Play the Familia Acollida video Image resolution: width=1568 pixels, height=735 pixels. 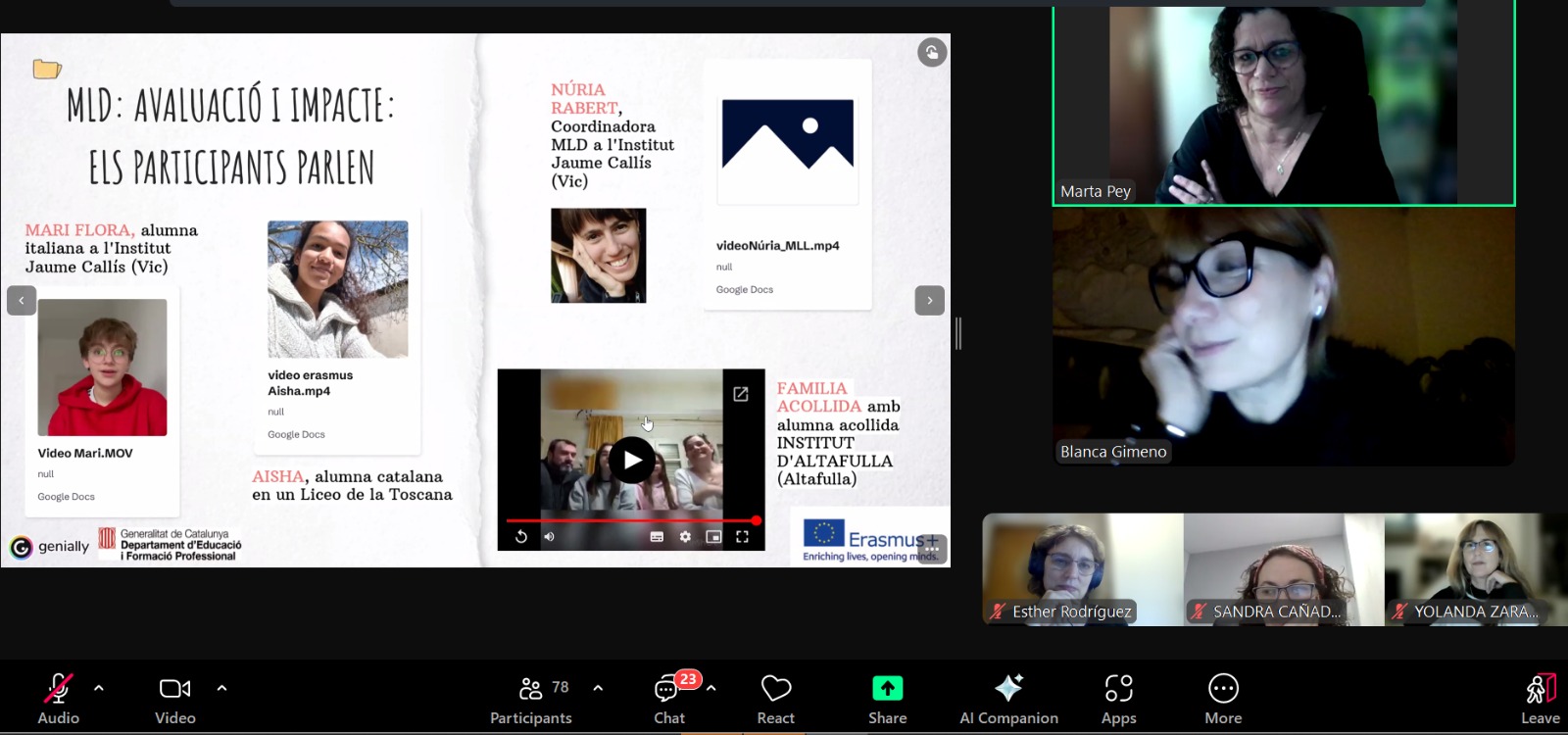pyautogui.click(x=632, y=460)
